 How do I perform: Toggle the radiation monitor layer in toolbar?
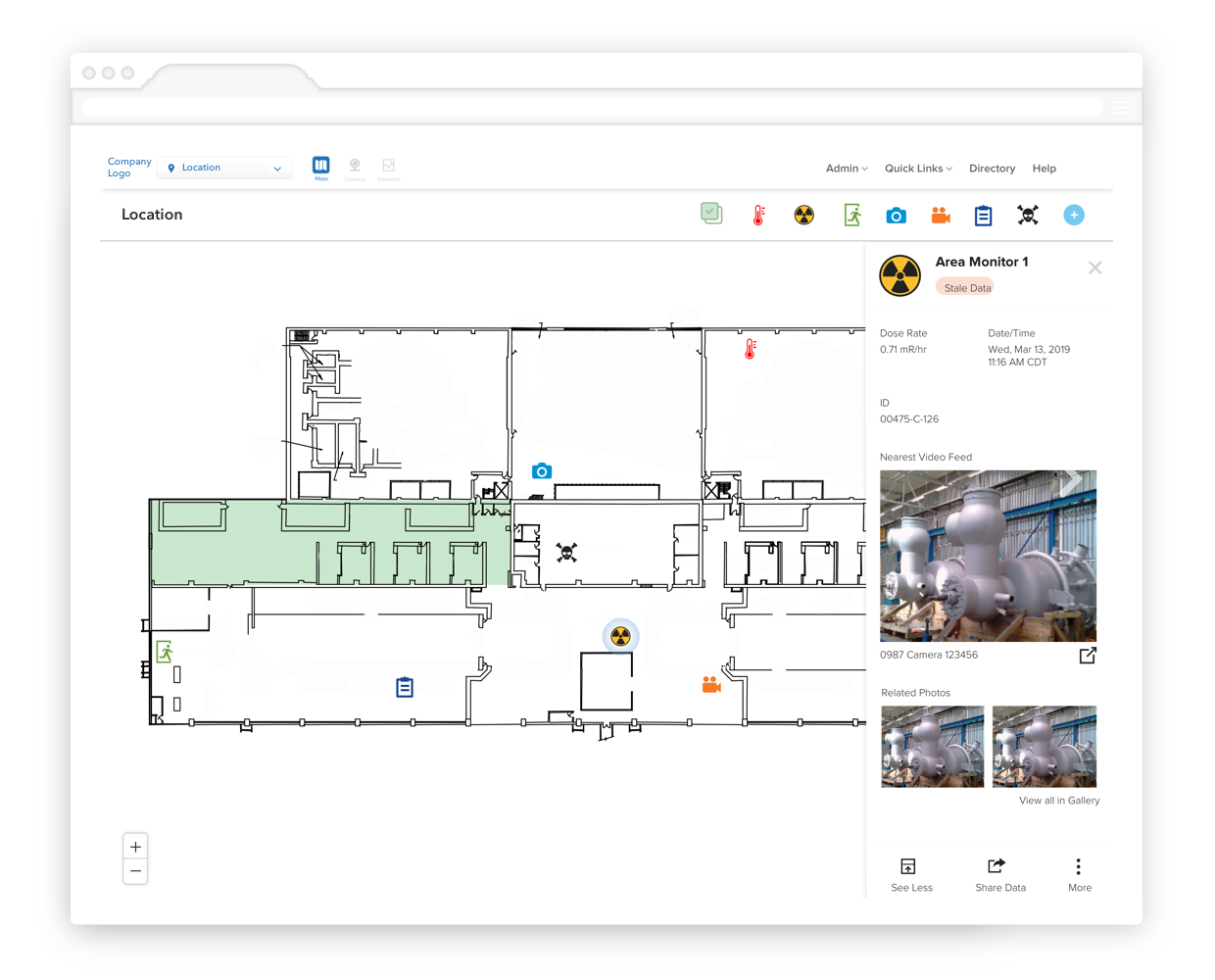803,215
